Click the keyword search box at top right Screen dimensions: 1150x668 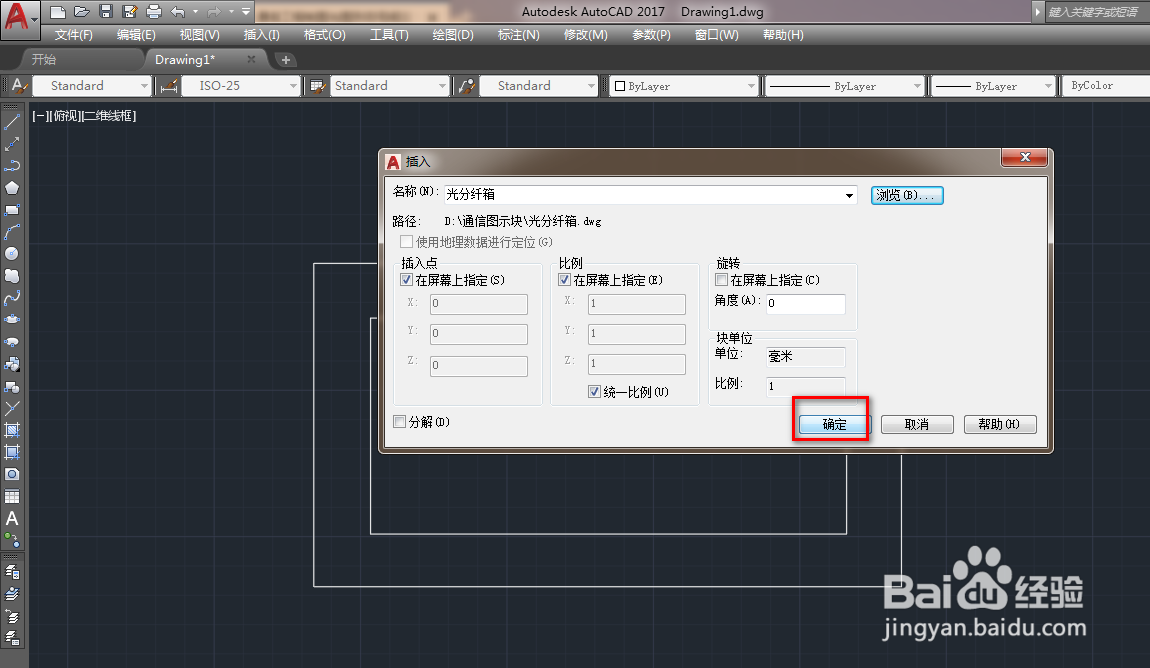1096,12
